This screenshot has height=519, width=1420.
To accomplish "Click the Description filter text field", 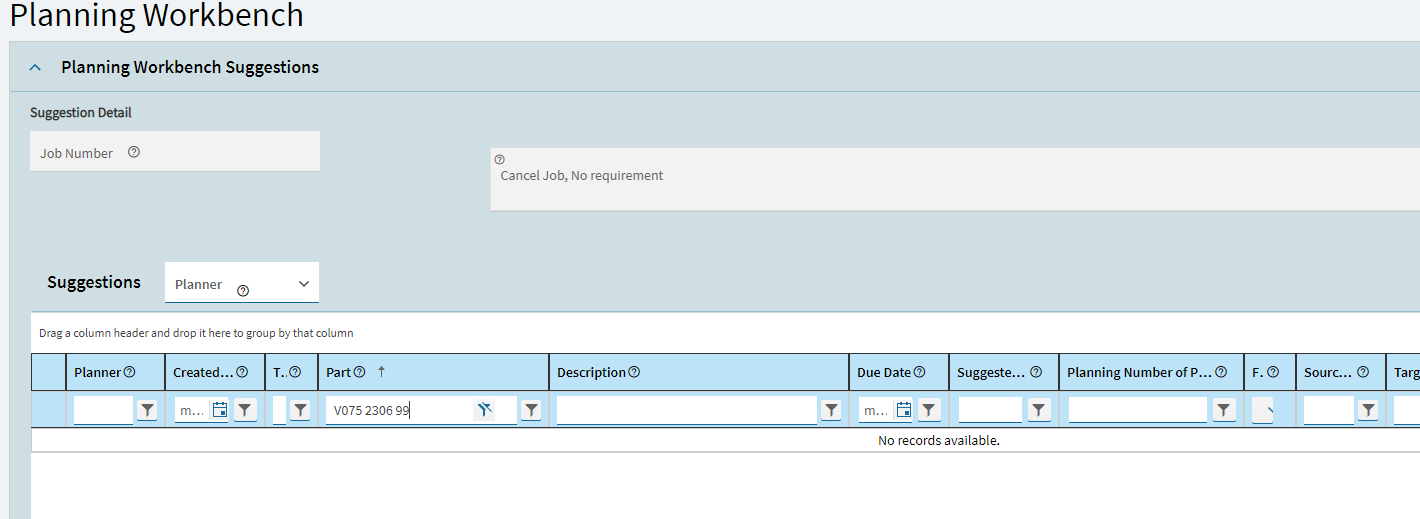I will tap(686, 410).
